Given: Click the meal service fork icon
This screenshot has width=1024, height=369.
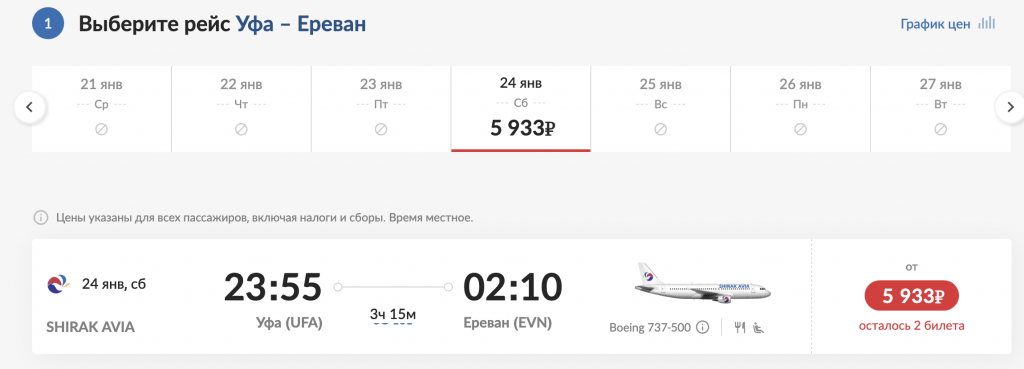Looking at the screenshot, I should [740, 327].
